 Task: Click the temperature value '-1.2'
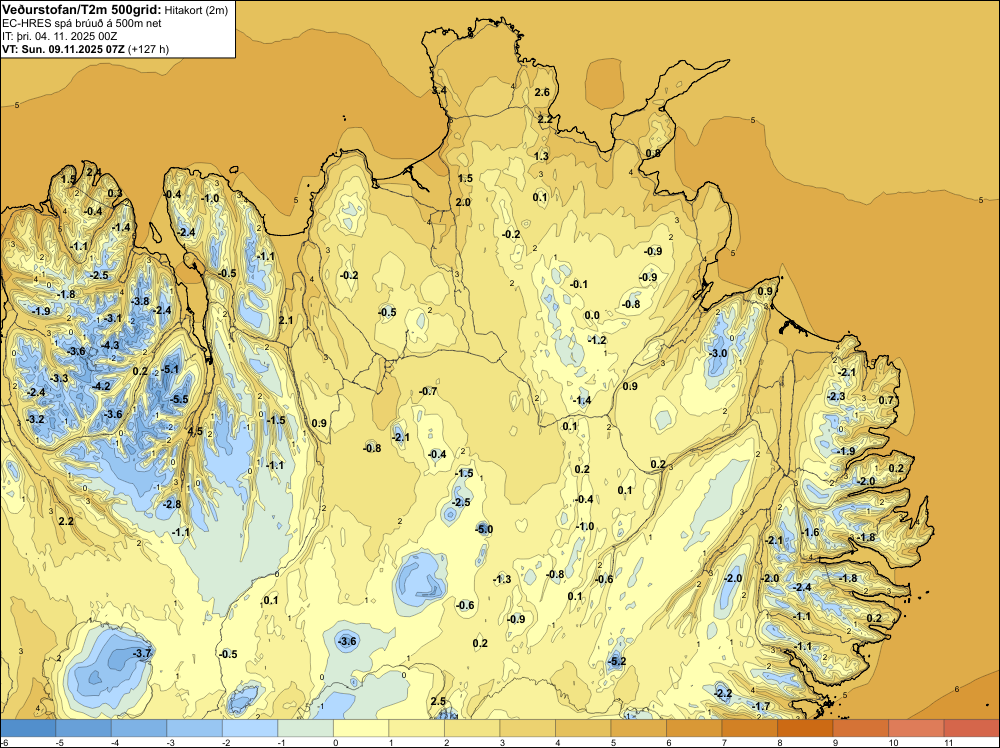pos(597,340)
